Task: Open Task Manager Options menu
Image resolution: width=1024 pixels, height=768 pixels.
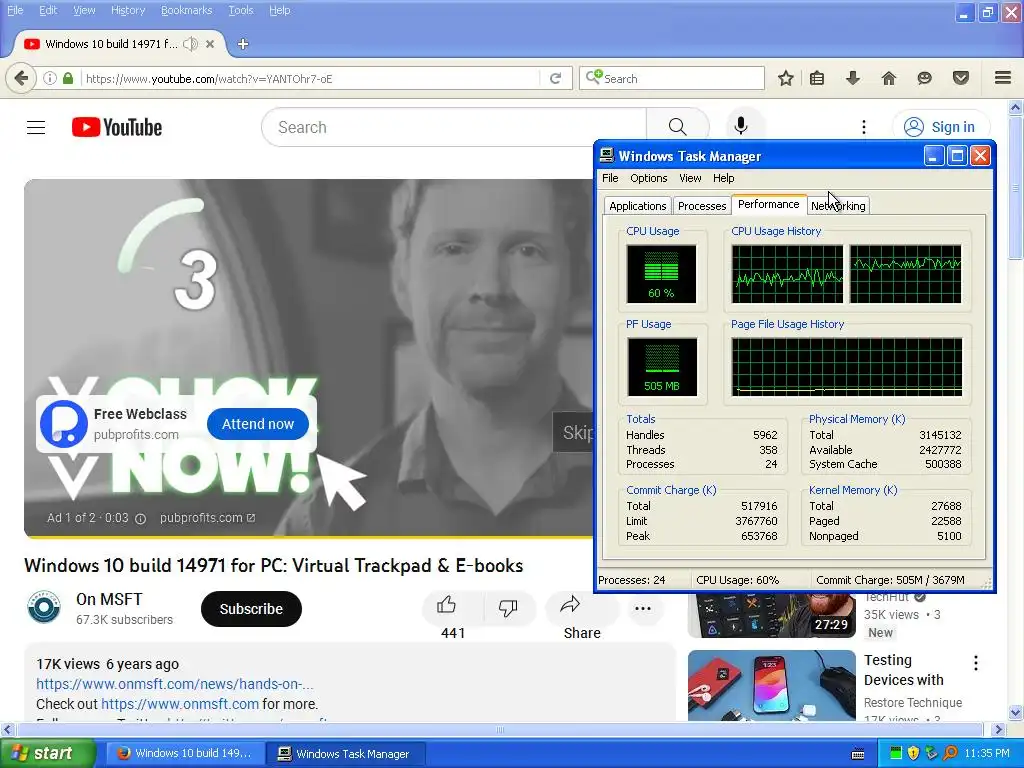Action: [648, 178]
